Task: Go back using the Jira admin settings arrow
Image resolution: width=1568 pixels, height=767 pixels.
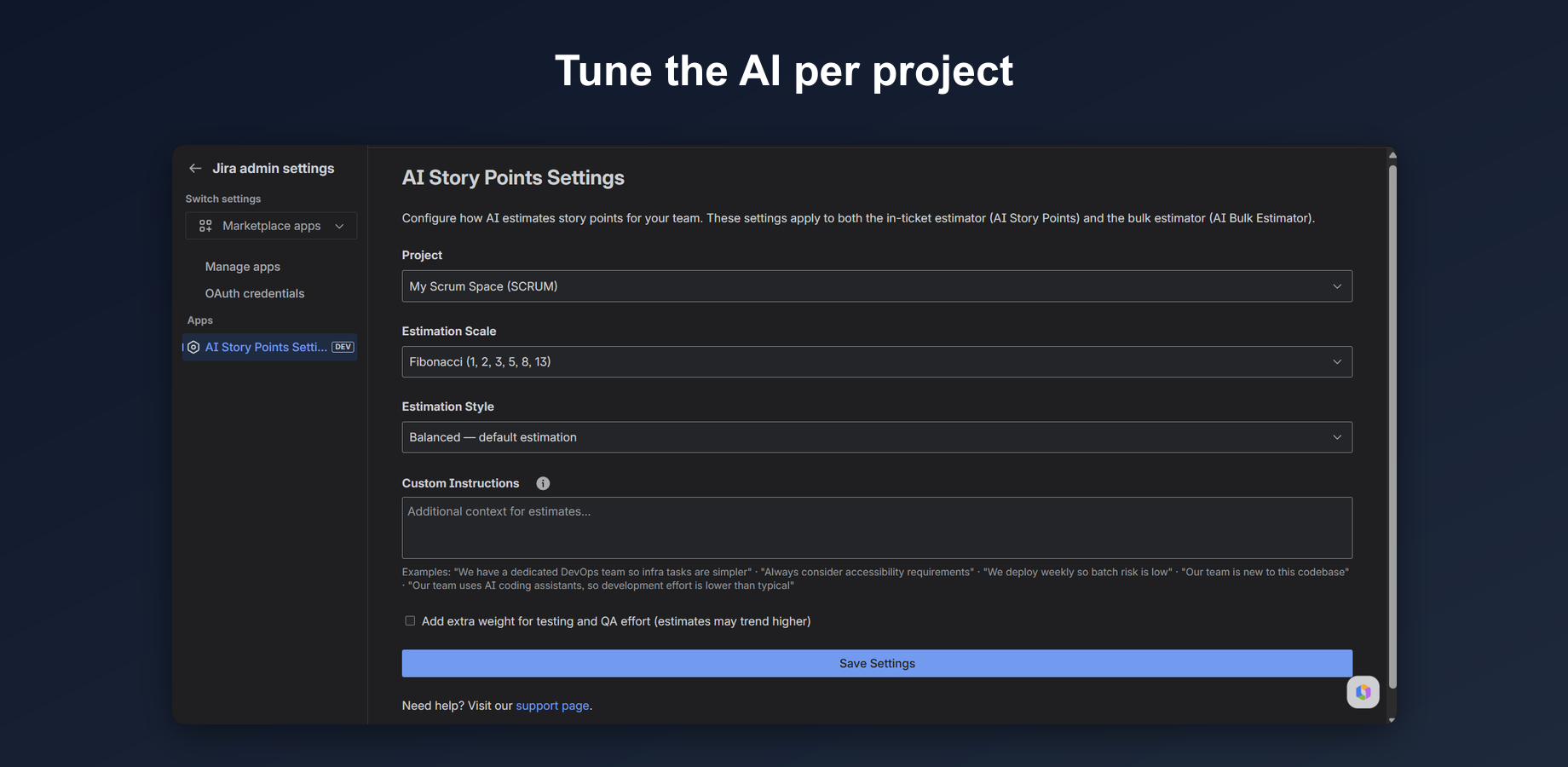Action: [195, 169]
